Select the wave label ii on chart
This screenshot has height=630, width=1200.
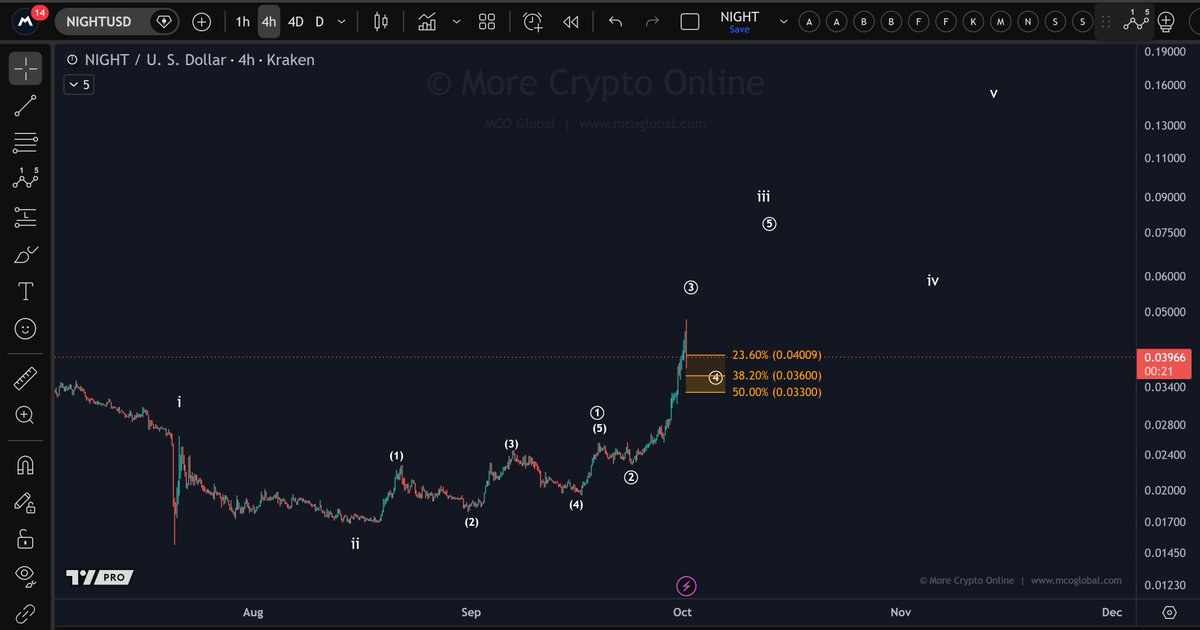pos(355,544)
